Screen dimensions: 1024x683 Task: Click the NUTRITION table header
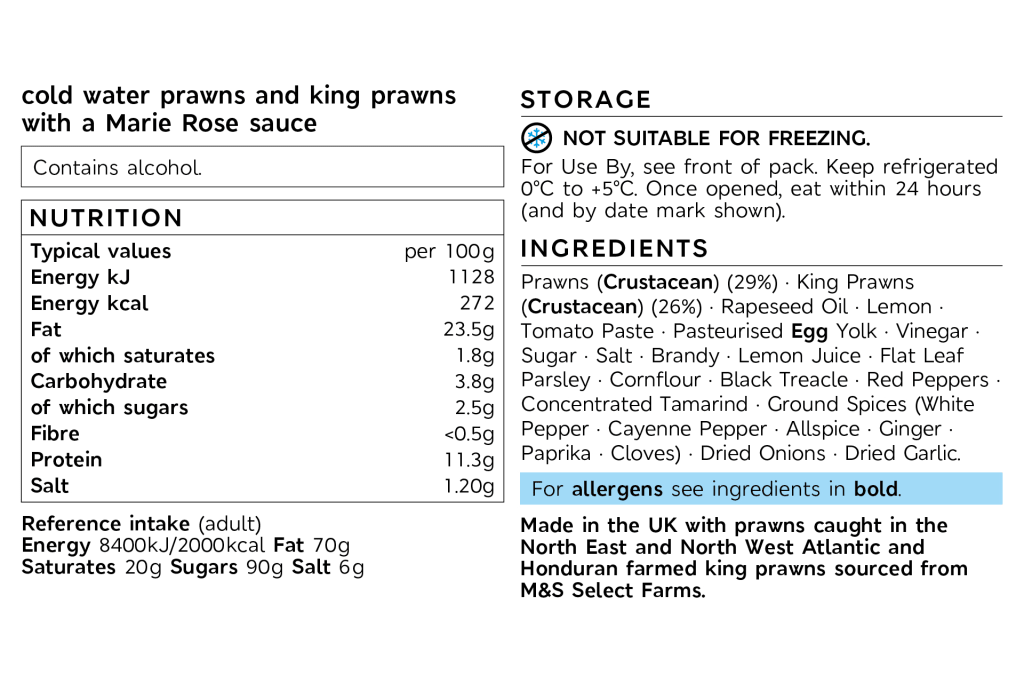[x=263, y=217]
